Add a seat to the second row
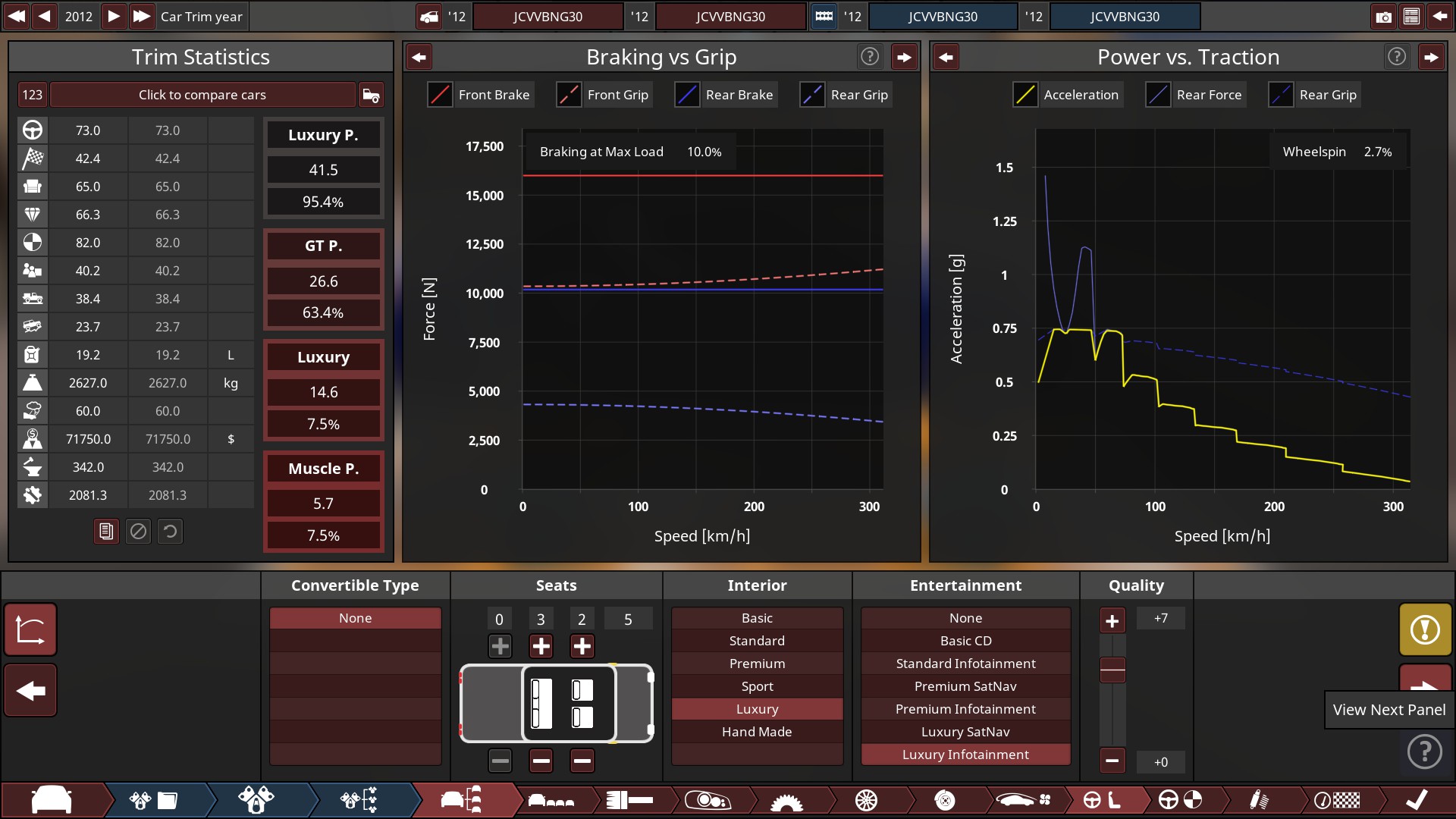 pyautogui.click(x=541, y=646)
